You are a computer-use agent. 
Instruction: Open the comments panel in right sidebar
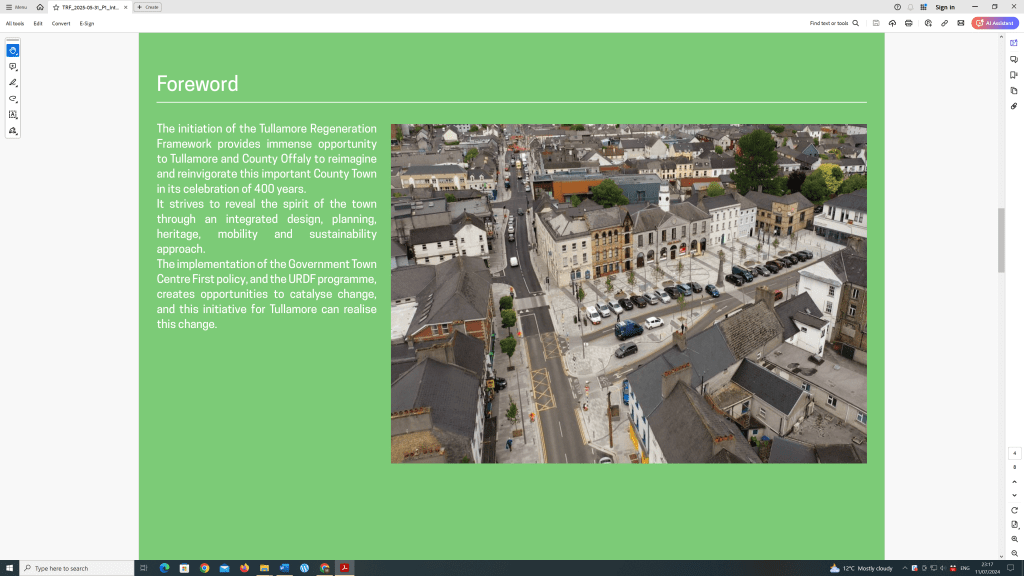tap(1014, 59)
